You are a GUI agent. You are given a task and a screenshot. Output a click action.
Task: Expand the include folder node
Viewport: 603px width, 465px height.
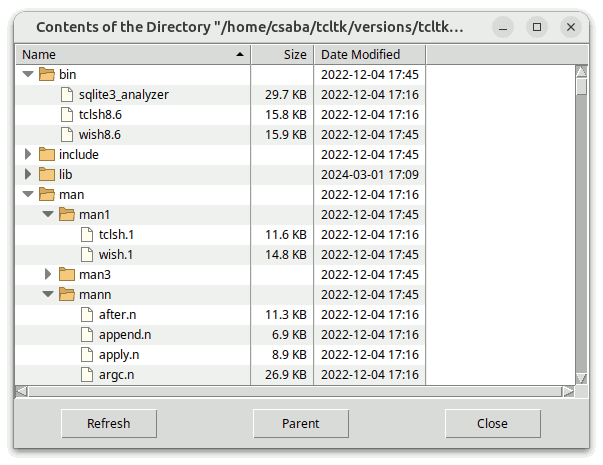point(28,154)
